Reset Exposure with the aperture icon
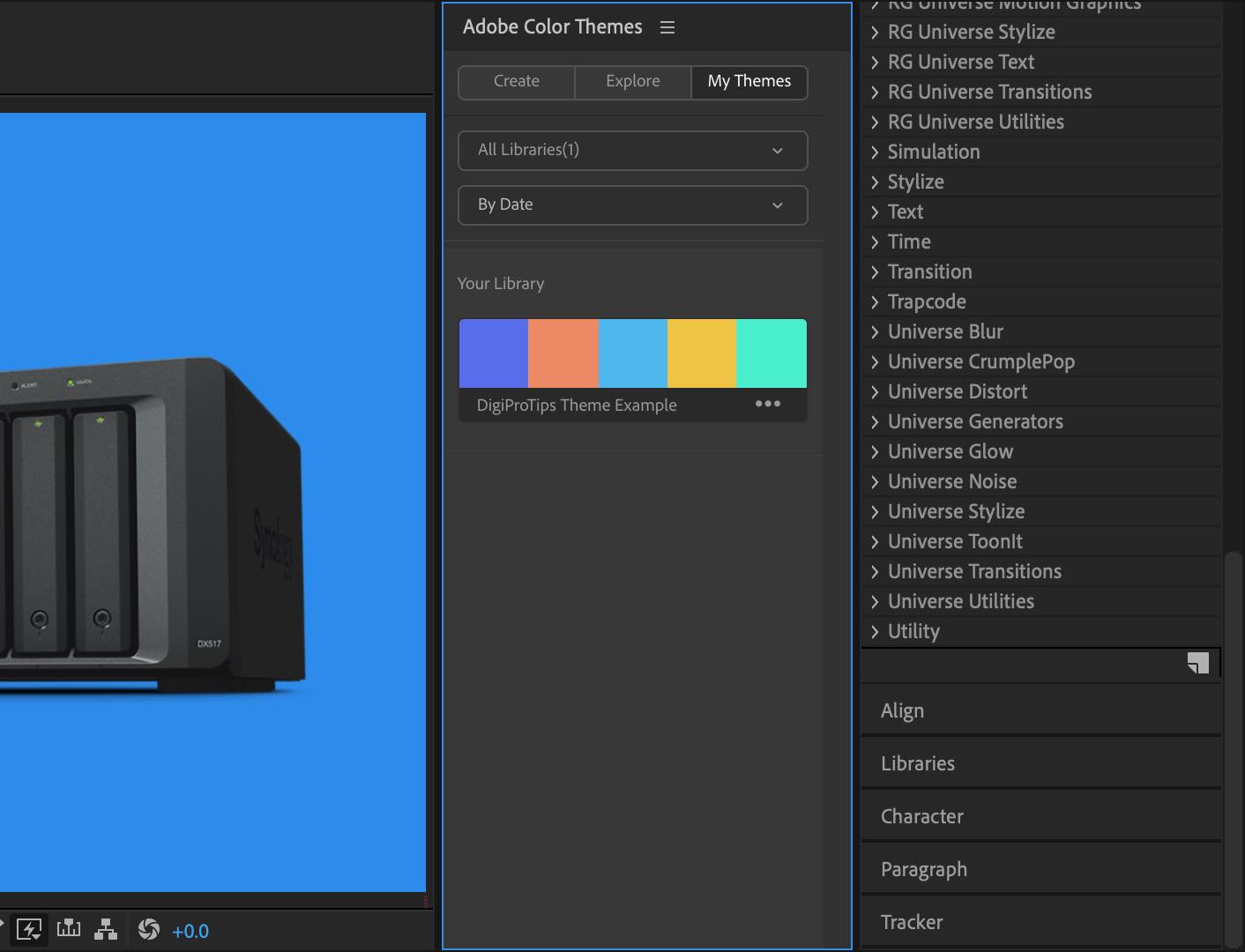 pyautogui.click(x=148, y=928)
